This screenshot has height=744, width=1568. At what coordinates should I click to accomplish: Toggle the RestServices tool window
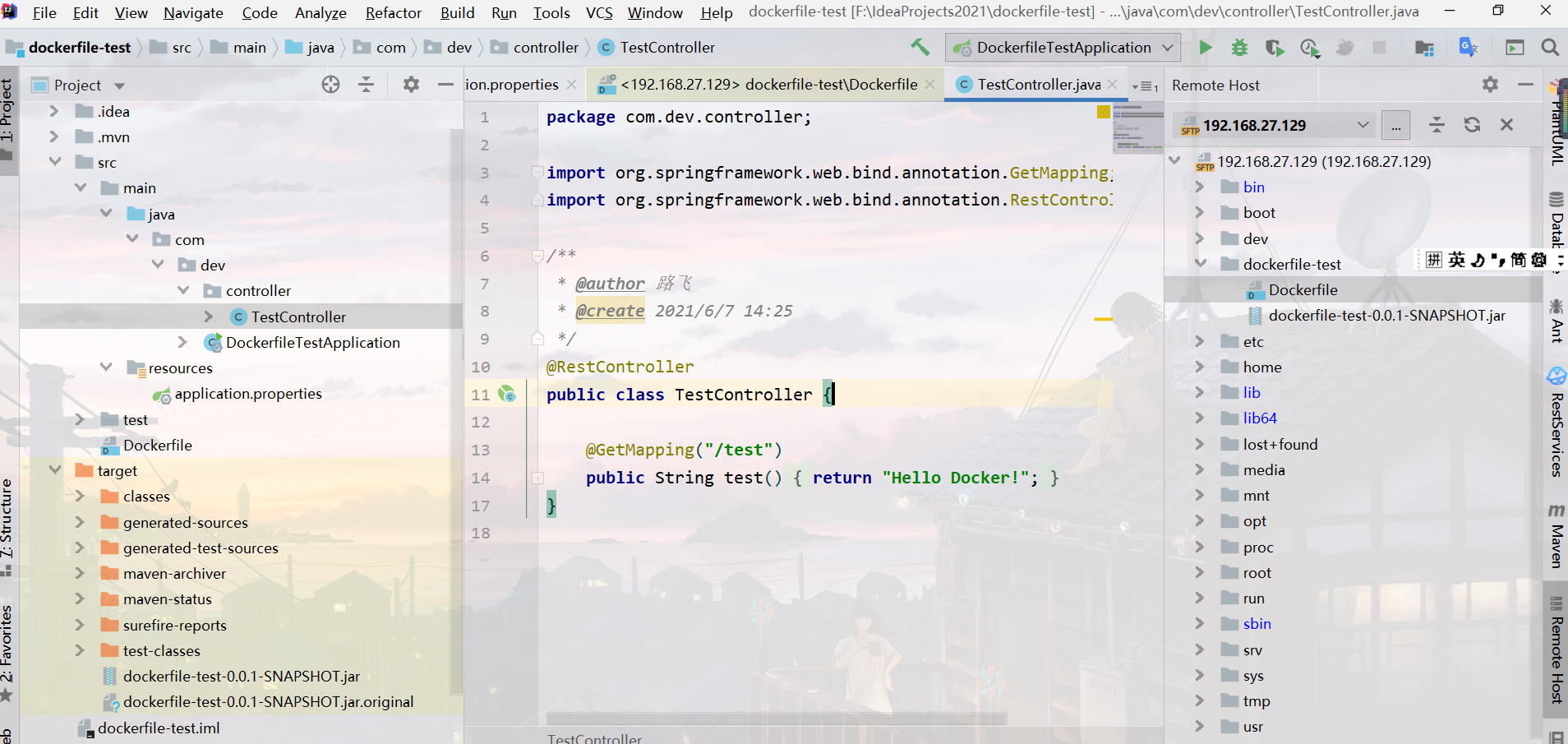(1556, 422)
